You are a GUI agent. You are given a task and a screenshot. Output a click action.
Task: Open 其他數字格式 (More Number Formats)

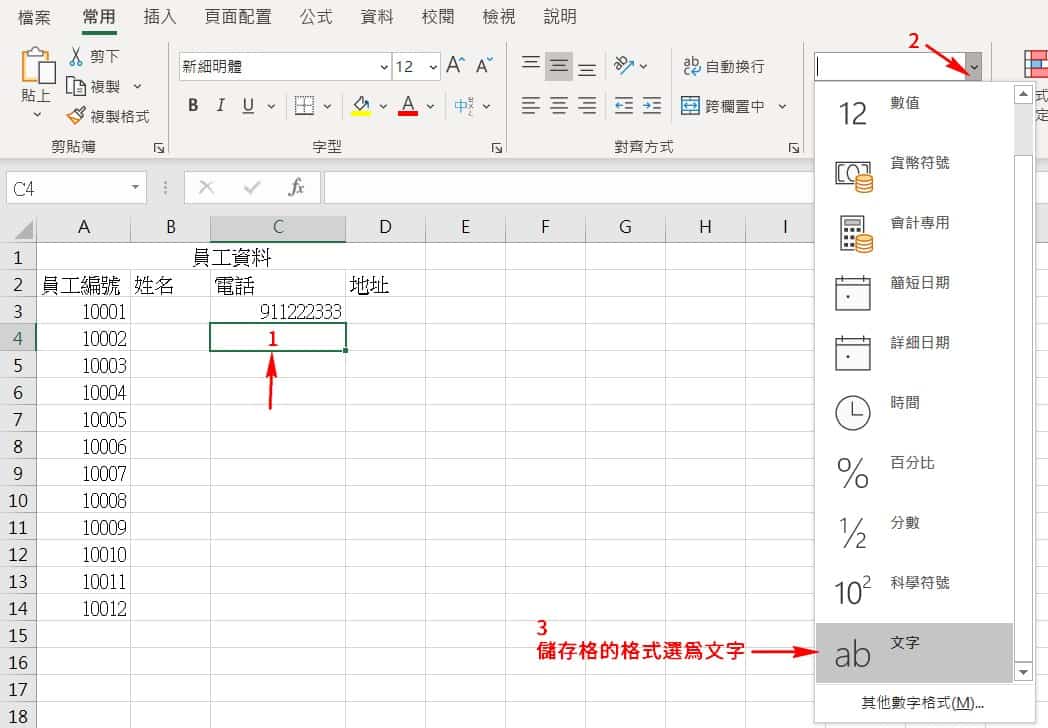coord(922,703)
